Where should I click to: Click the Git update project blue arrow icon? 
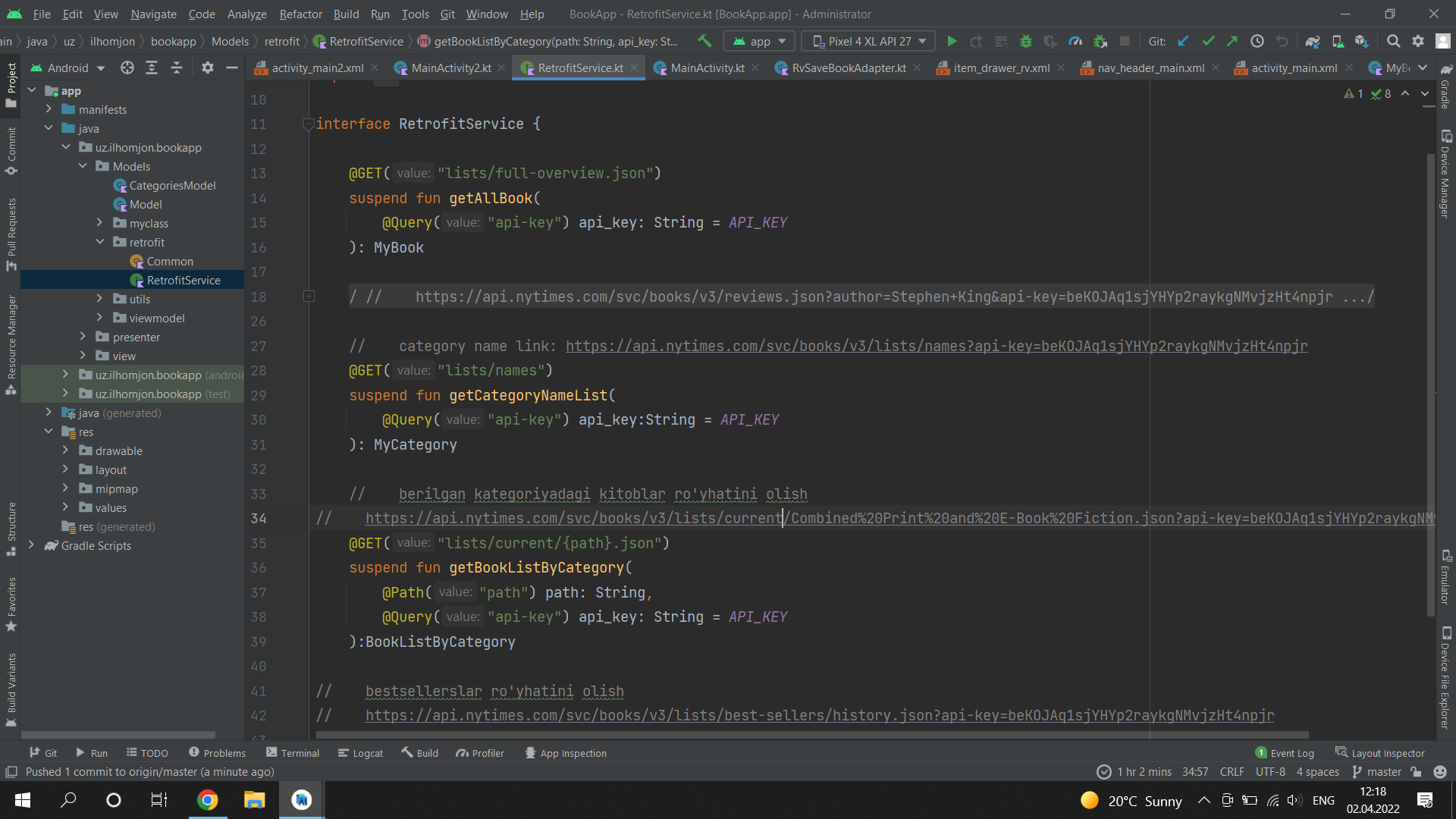pos(1184,41)
